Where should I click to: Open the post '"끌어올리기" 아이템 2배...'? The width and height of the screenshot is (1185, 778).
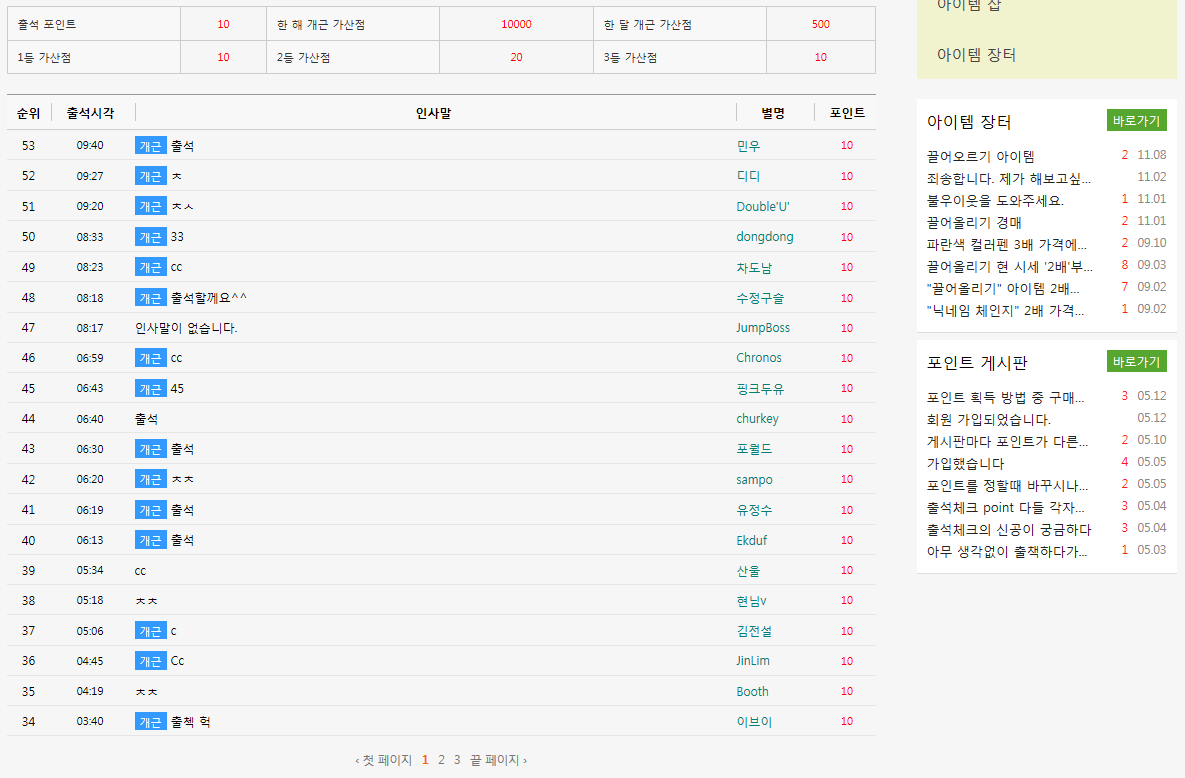(x=1003, y=287)
